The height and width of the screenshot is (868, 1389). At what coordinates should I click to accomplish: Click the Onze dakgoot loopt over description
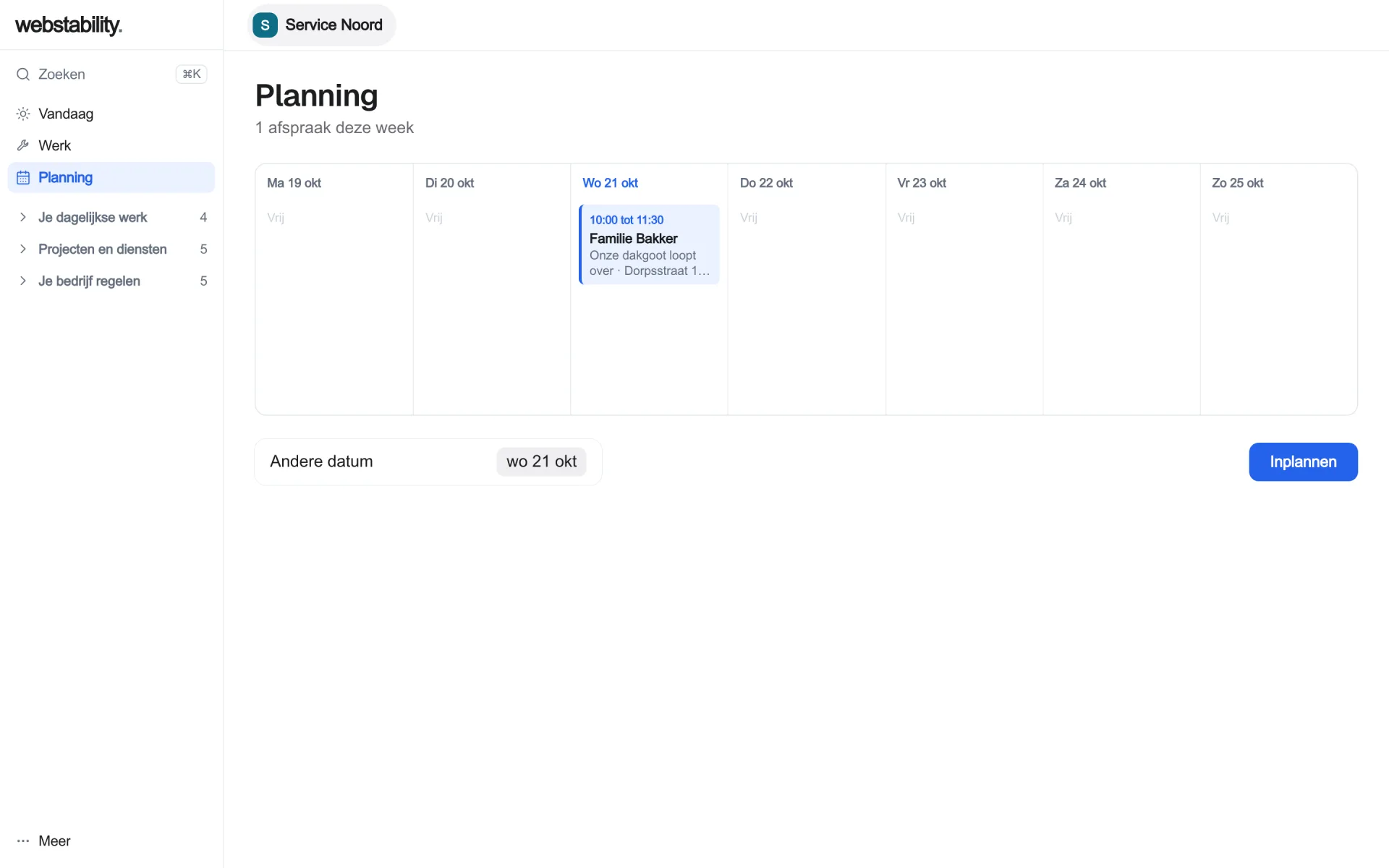[x=650, y=263]
